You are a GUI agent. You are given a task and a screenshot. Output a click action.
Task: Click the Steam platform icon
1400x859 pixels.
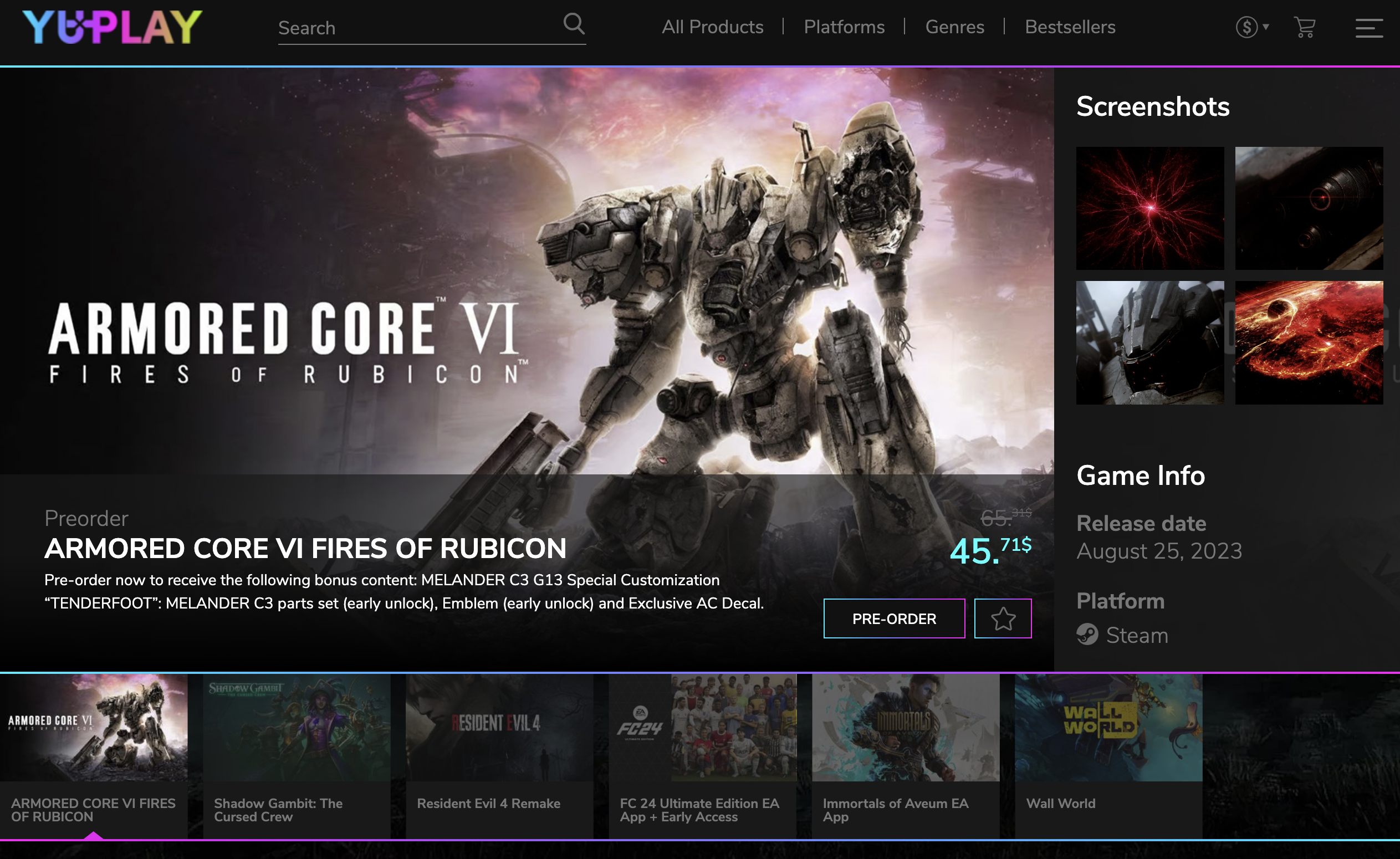click(1087, 635)
